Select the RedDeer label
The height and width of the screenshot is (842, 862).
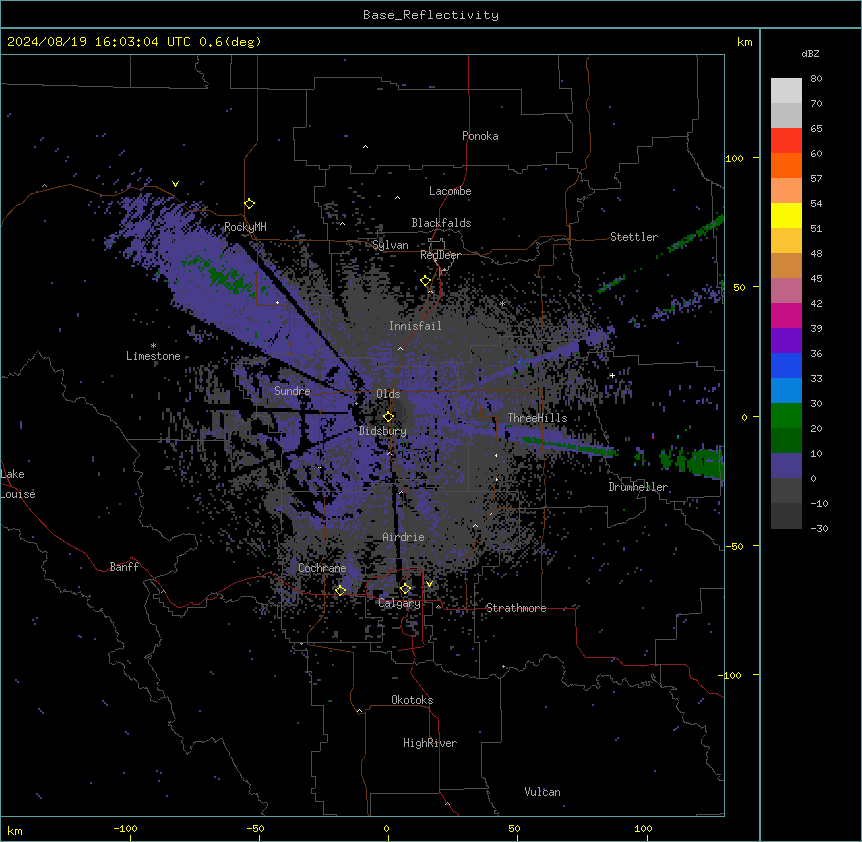(x=440, y=255)
